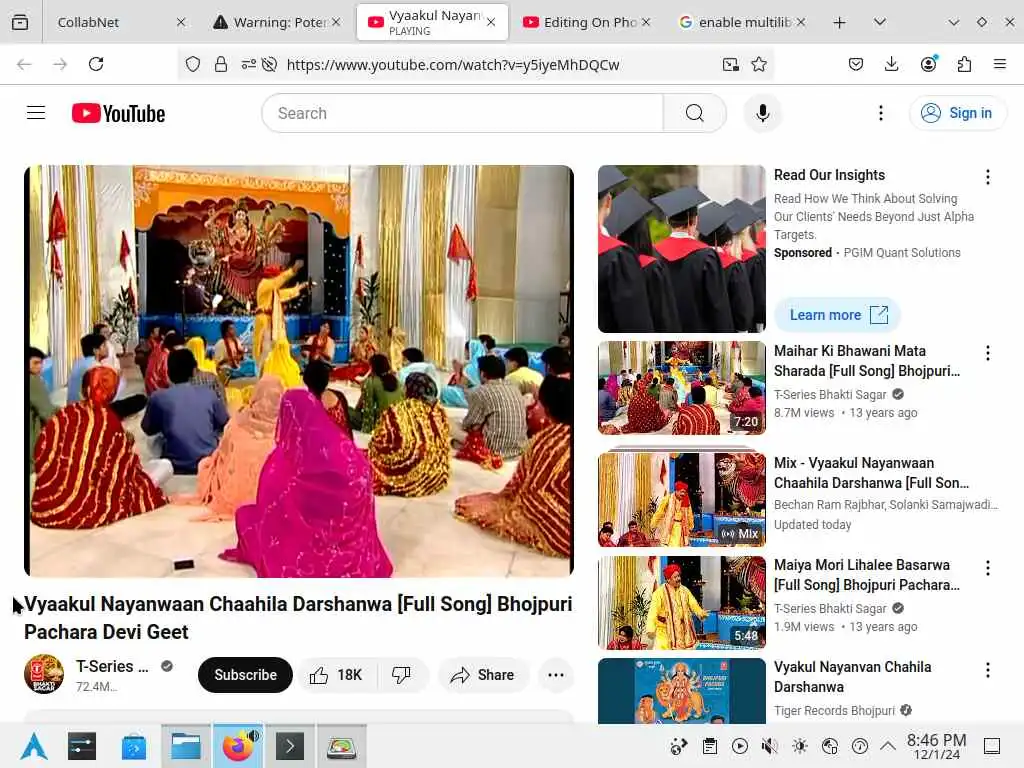
Task: Open system settings taskbar icon
Action: click(82, 746)
